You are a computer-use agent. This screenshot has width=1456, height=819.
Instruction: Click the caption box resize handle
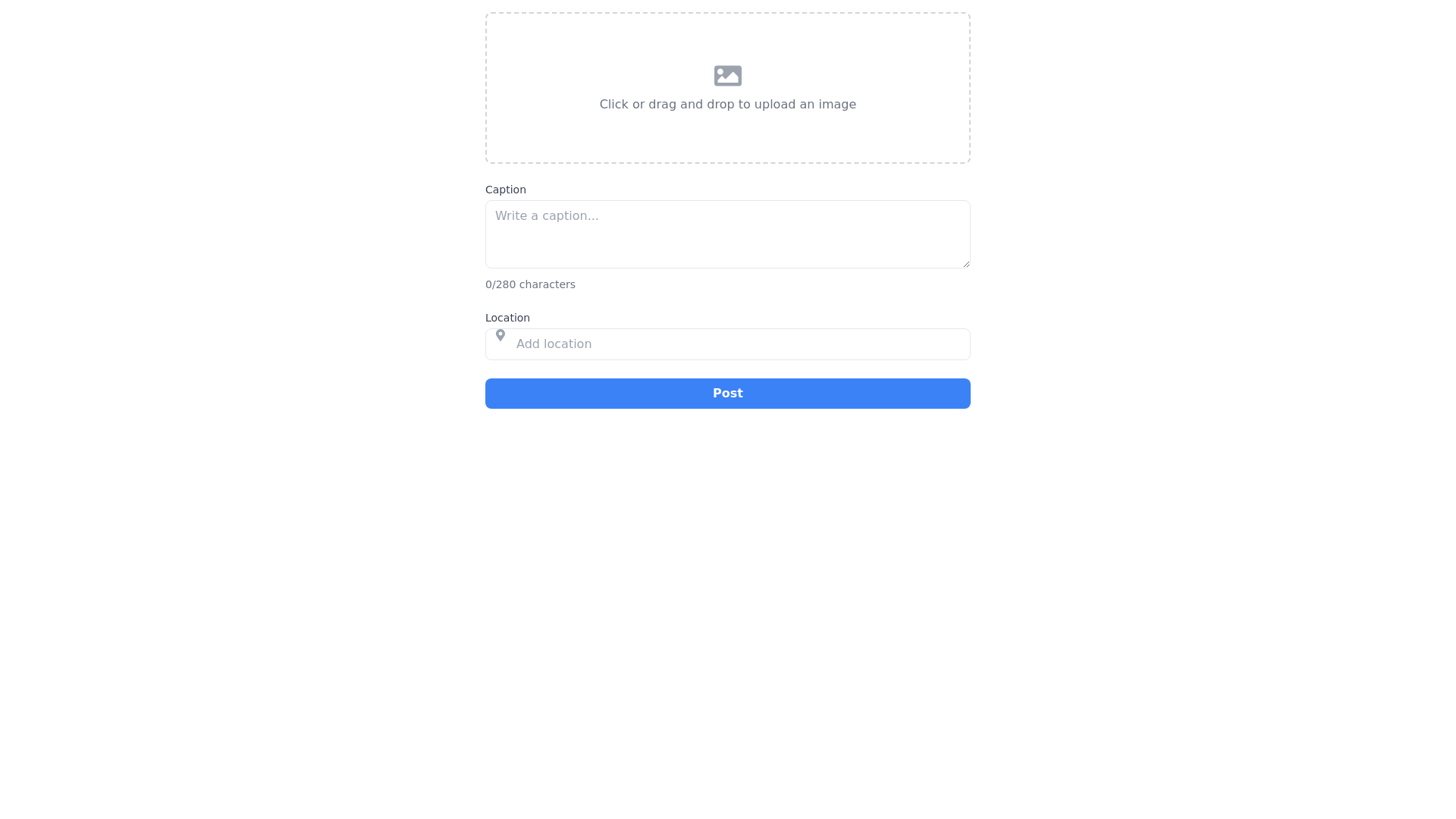[x=966, y=264]
